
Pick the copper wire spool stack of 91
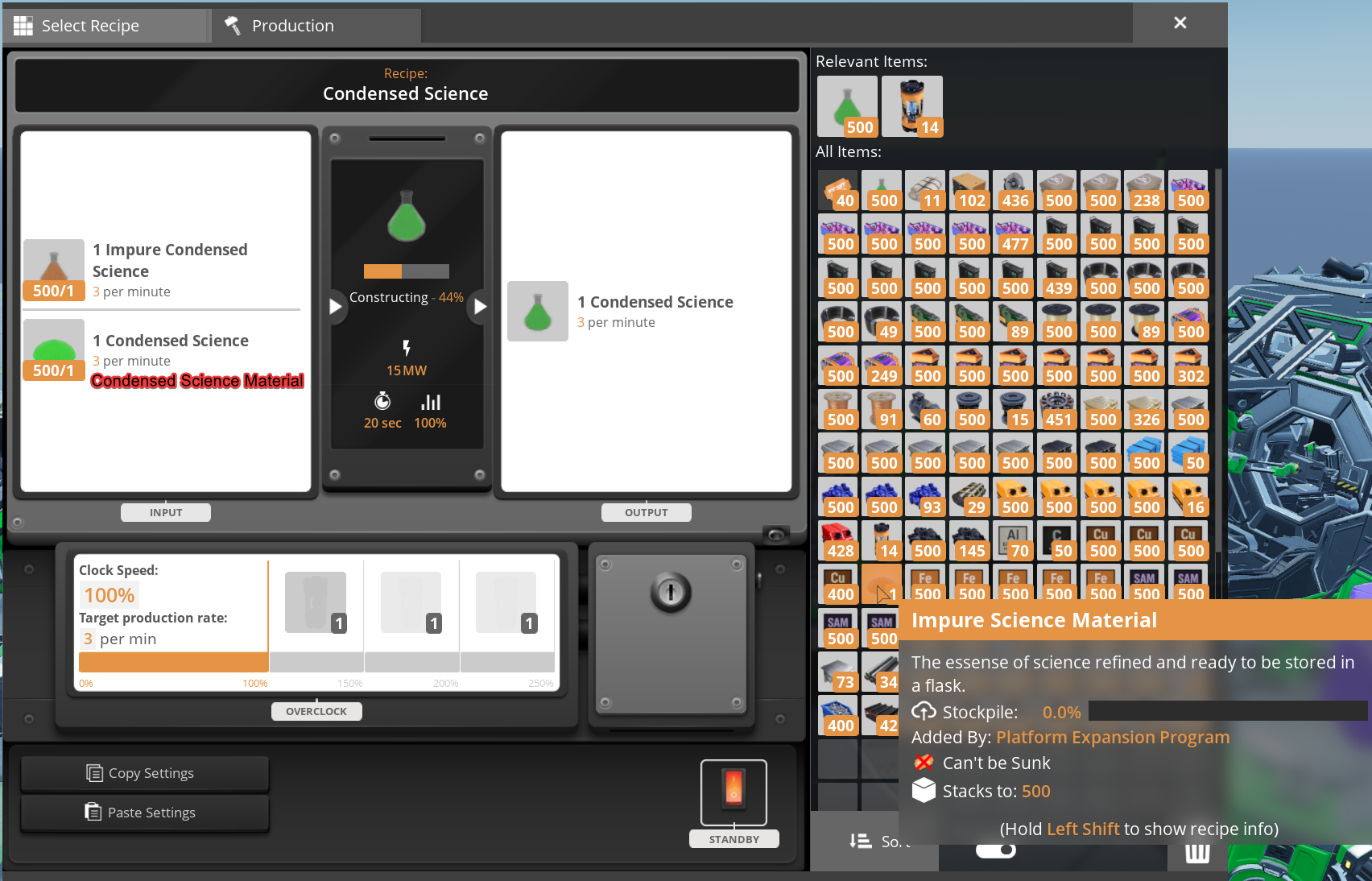(x=882, y=409)
